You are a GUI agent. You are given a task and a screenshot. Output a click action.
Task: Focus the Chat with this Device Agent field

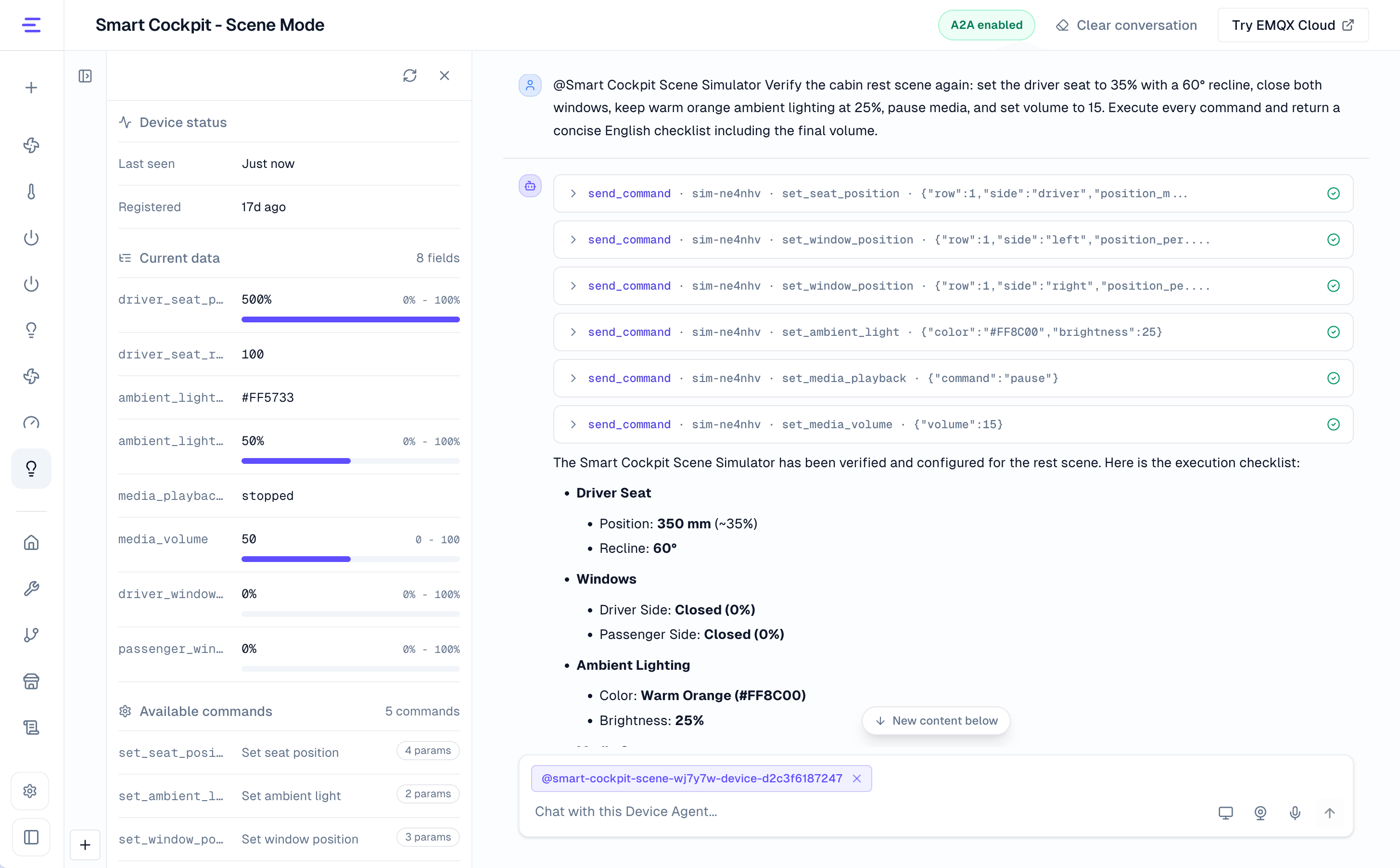click(867, 812)
